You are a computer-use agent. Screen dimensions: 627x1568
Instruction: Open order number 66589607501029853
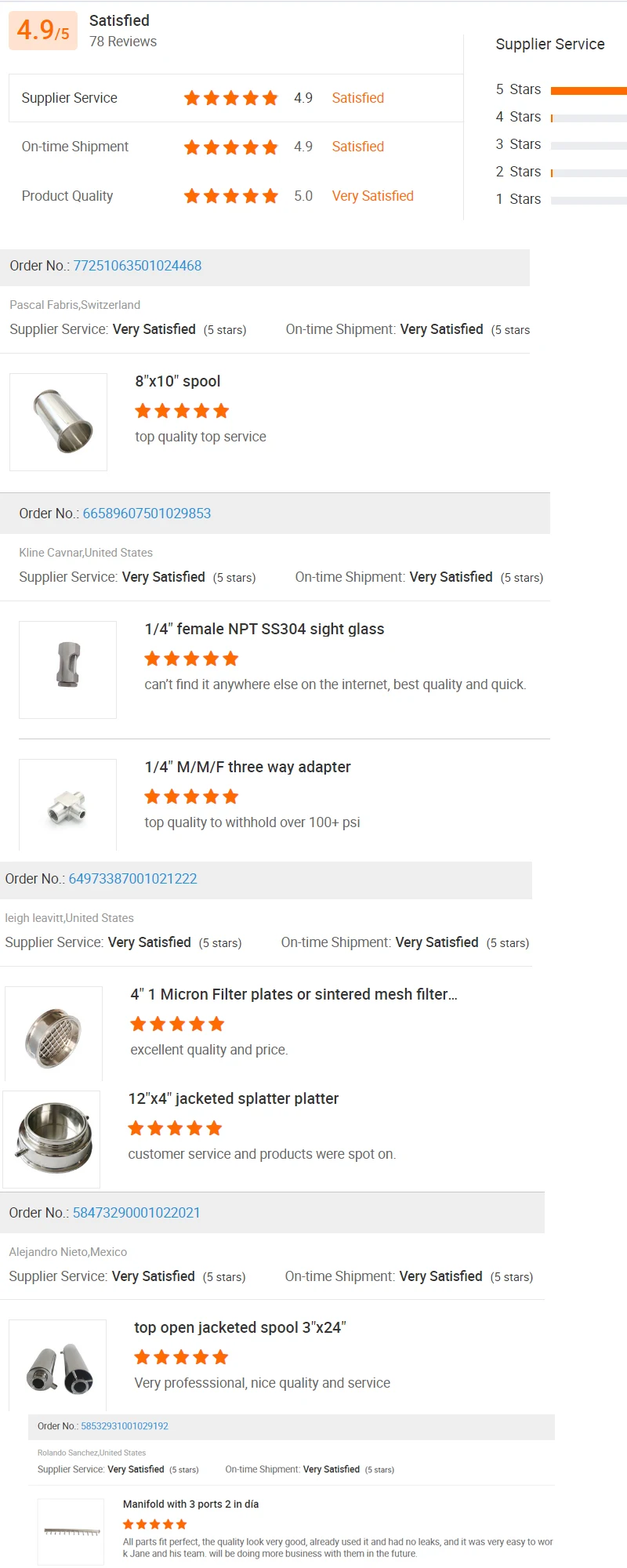pyautogui.click(x=147, y=514)
